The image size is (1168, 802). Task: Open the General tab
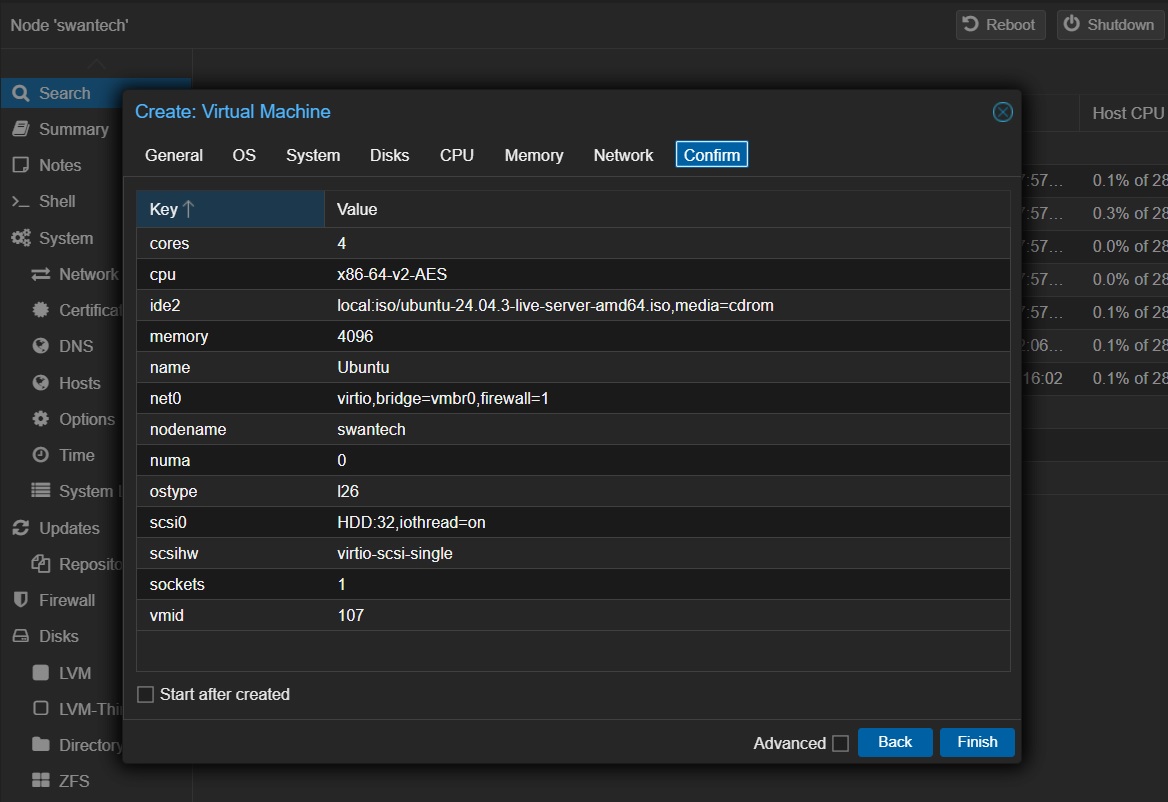pyautogui.click(x=174, y=155)
